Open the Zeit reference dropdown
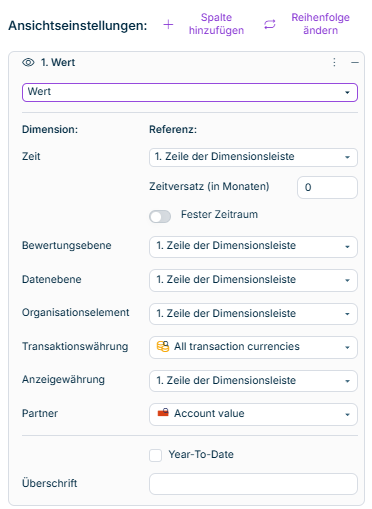 pyautogui.click(x=253, y=157)
